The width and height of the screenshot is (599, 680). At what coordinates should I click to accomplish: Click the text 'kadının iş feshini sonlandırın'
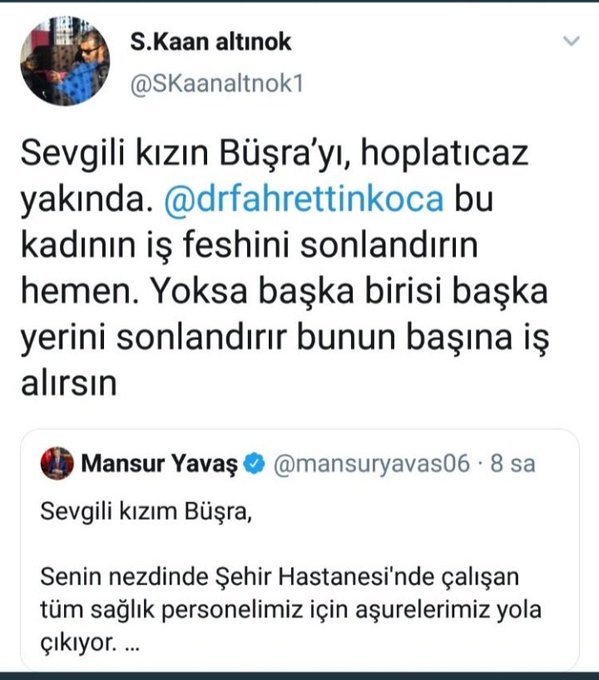coord(249,245)
